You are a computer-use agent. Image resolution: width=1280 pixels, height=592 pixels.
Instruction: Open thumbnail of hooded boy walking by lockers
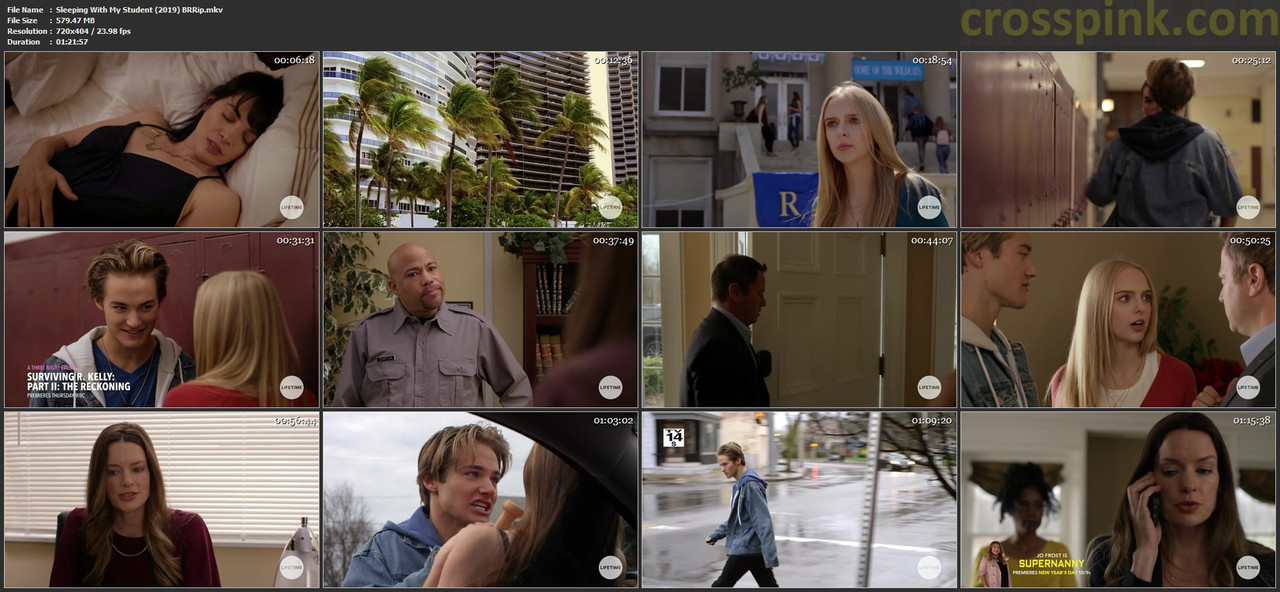point(1118,139)
